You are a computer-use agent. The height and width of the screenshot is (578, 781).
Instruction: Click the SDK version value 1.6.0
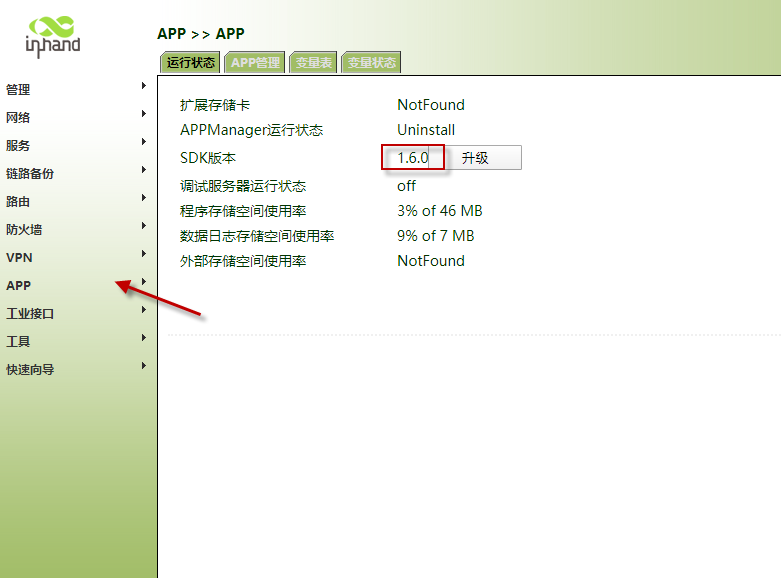coord(412,158)
